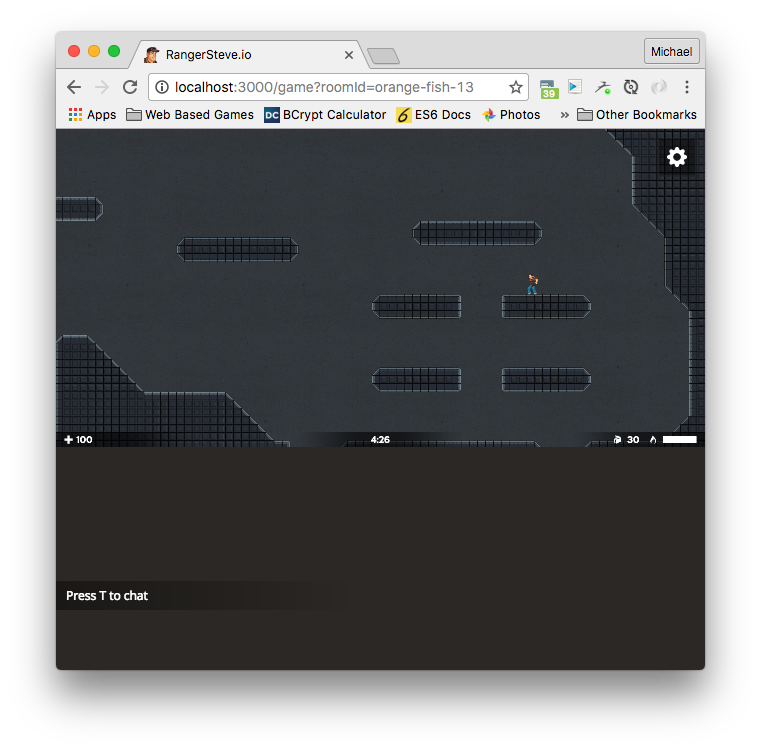Image resolution: width=761 pixels, height=750 pixels.
Task: Click the blue play arrow extension icon
Action: coord(575,87)
